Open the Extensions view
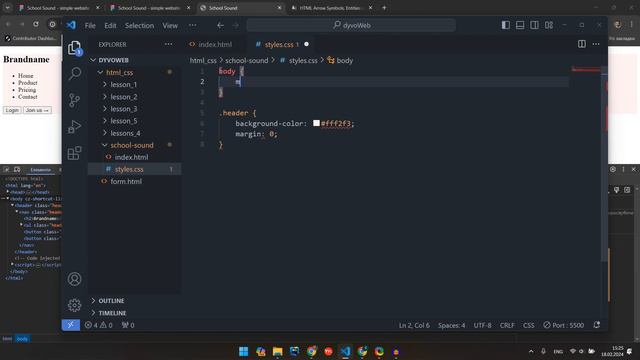Viewport: 640px width, 360px height. click(74, 153)
